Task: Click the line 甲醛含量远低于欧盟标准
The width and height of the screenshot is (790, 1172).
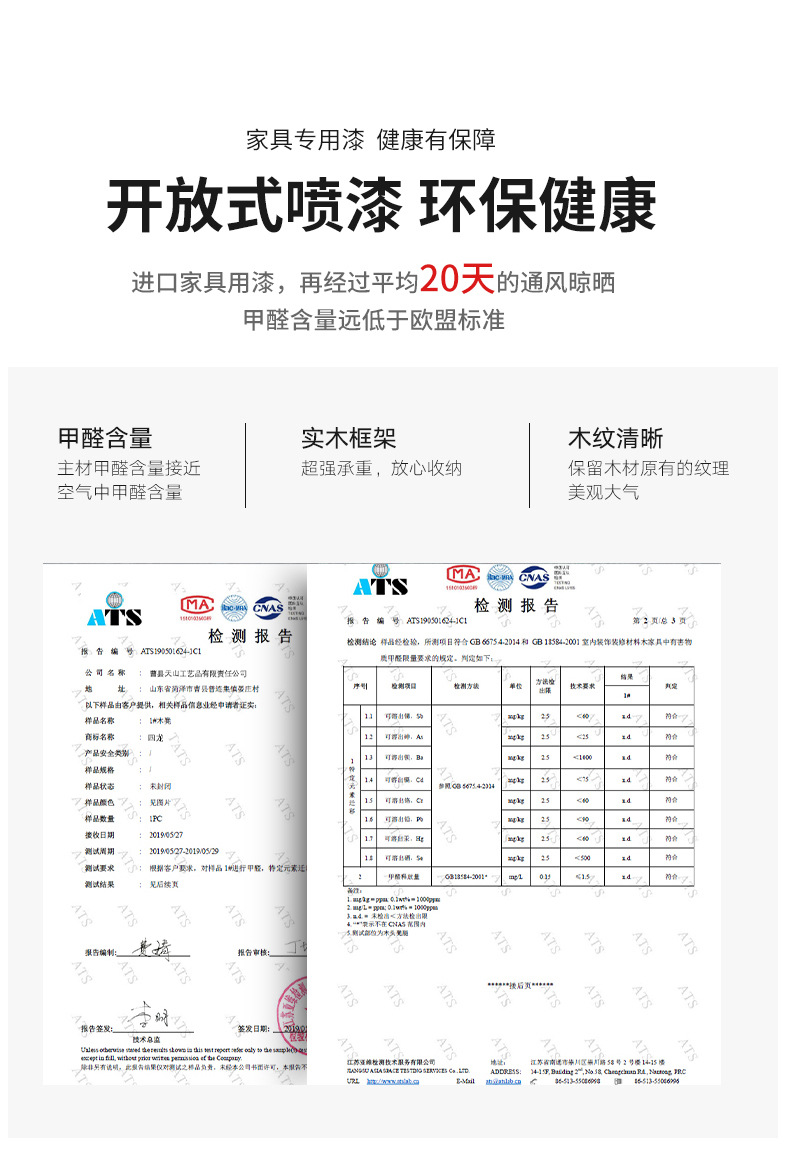Action: 374,320
